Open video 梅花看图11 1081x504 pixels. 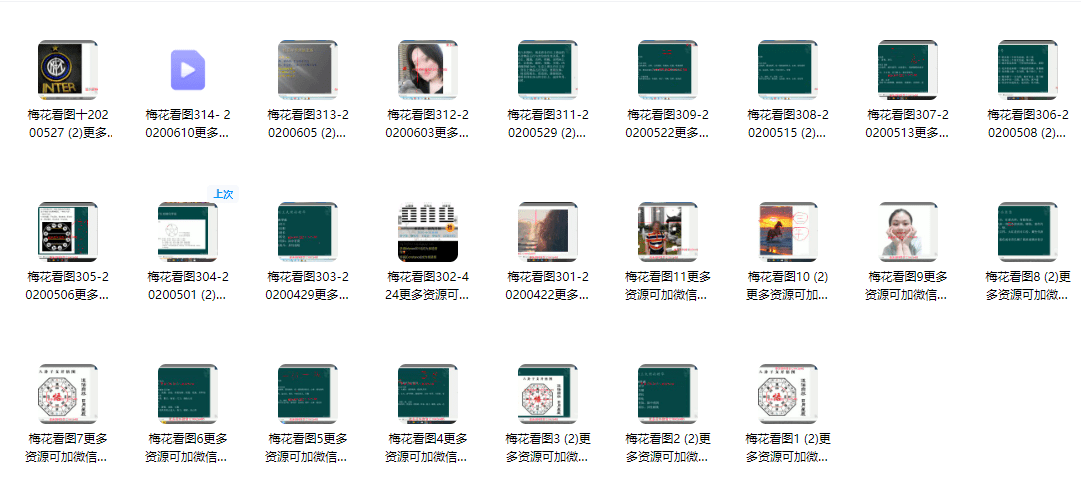pyautogui.click(x=667, y=232)
